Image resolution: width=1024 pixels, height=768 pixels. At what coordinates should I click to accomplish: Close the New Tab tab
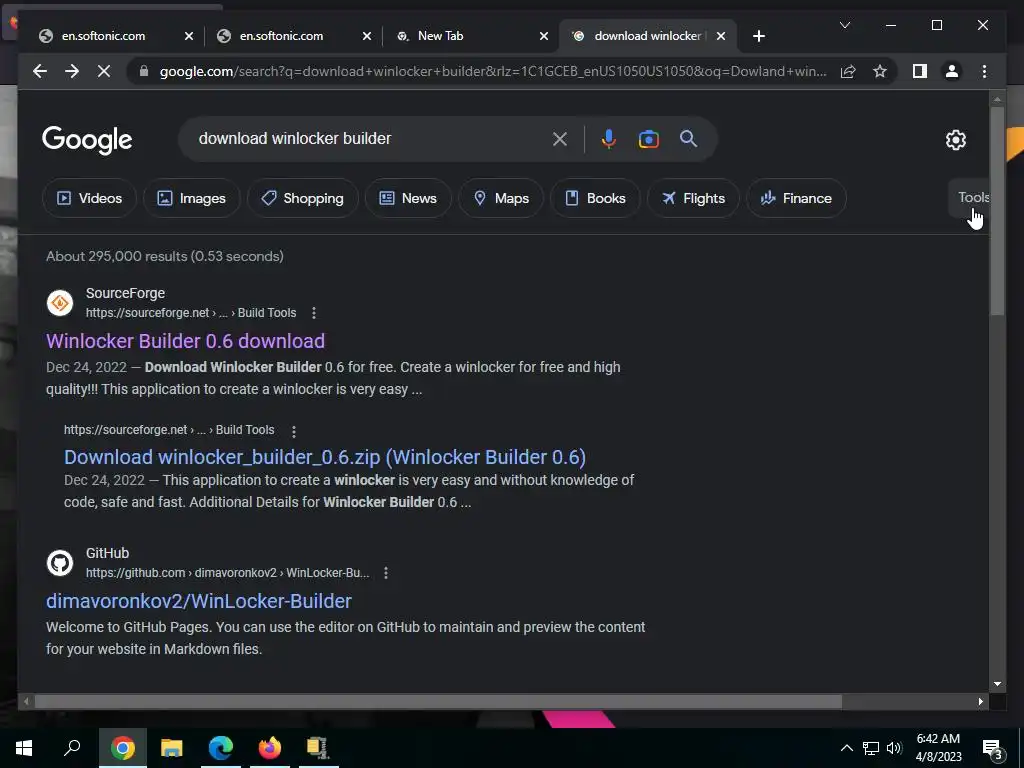(x=543, y=36)
